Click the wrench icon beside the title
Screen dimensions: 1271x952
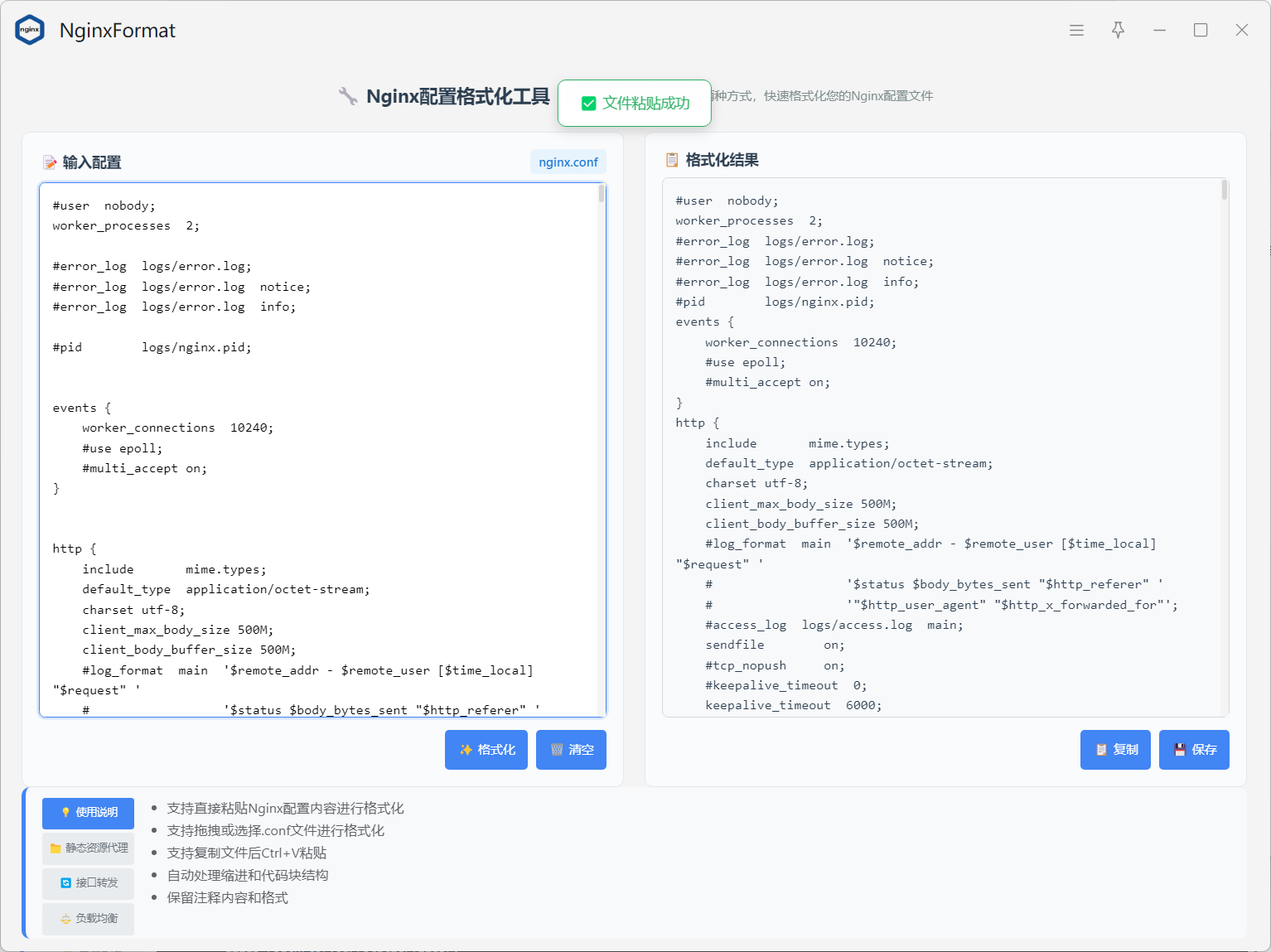[348, 96]
